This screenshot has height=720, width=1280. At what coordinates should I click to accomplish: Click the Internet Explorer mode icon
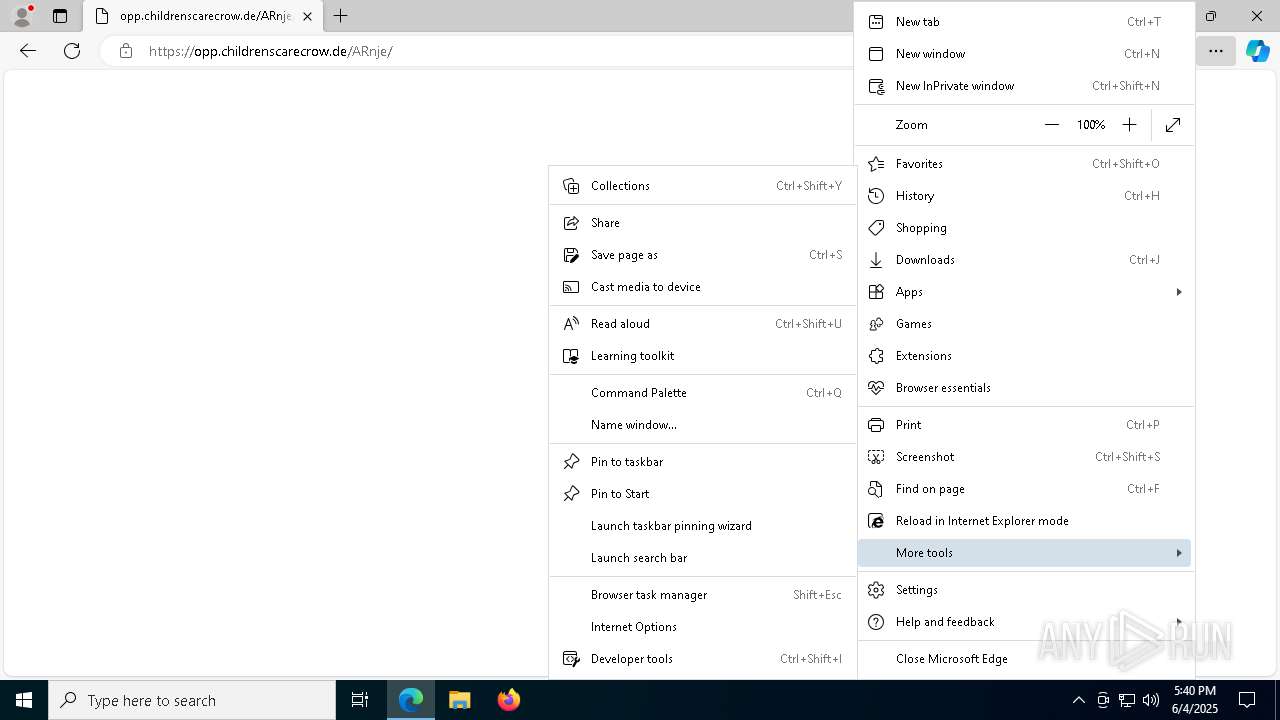click(876, 521)
